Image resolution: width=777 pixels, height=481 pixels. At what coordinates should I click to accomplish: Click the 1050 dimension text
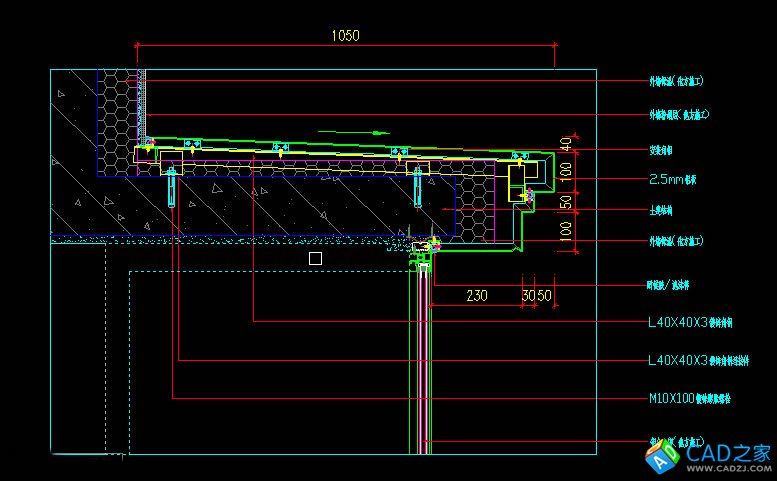click(345, 35)
